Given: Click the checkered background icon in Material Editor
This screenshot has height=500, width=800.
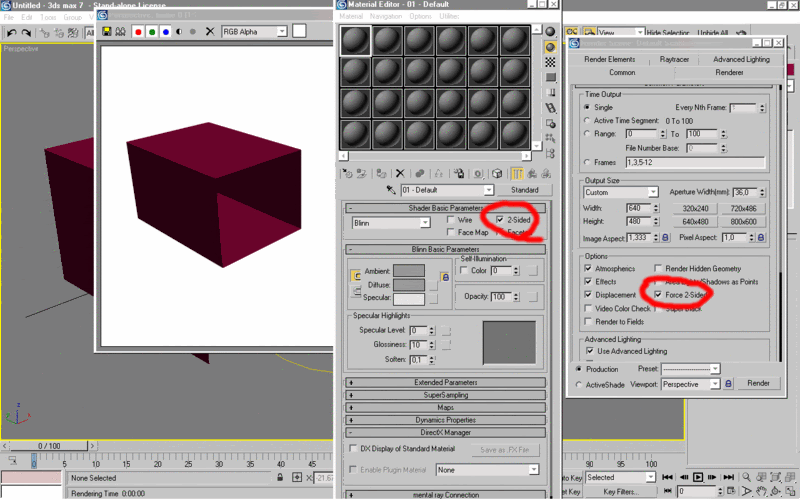Looking at the screenshot, I should pos(551,62).
